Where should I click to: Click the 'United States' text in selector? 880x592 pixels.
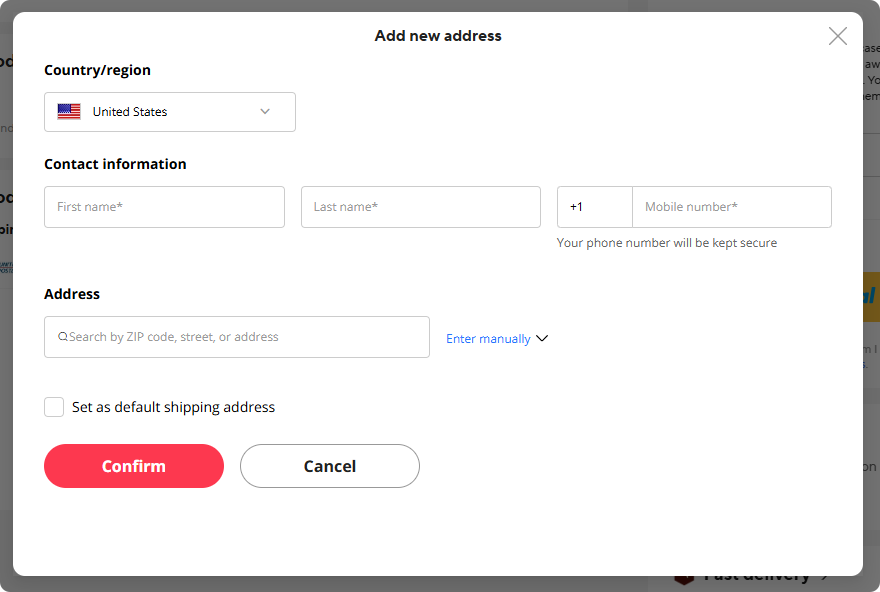tap(130, 112)
